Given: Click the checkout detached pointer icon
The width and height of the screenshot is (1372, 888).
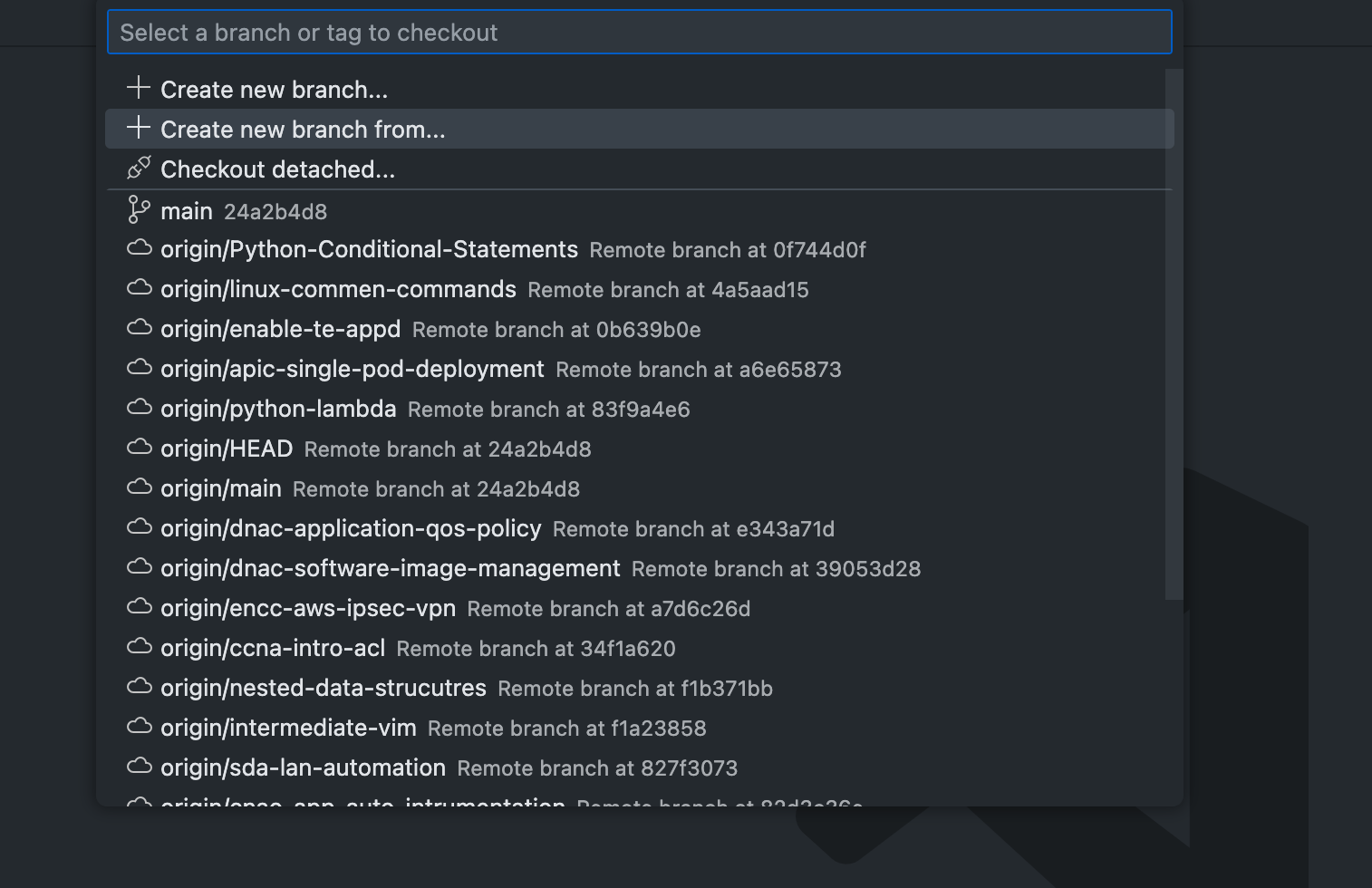Looking at the screenshot, I should pyautogui.click(x=138, y=168).
